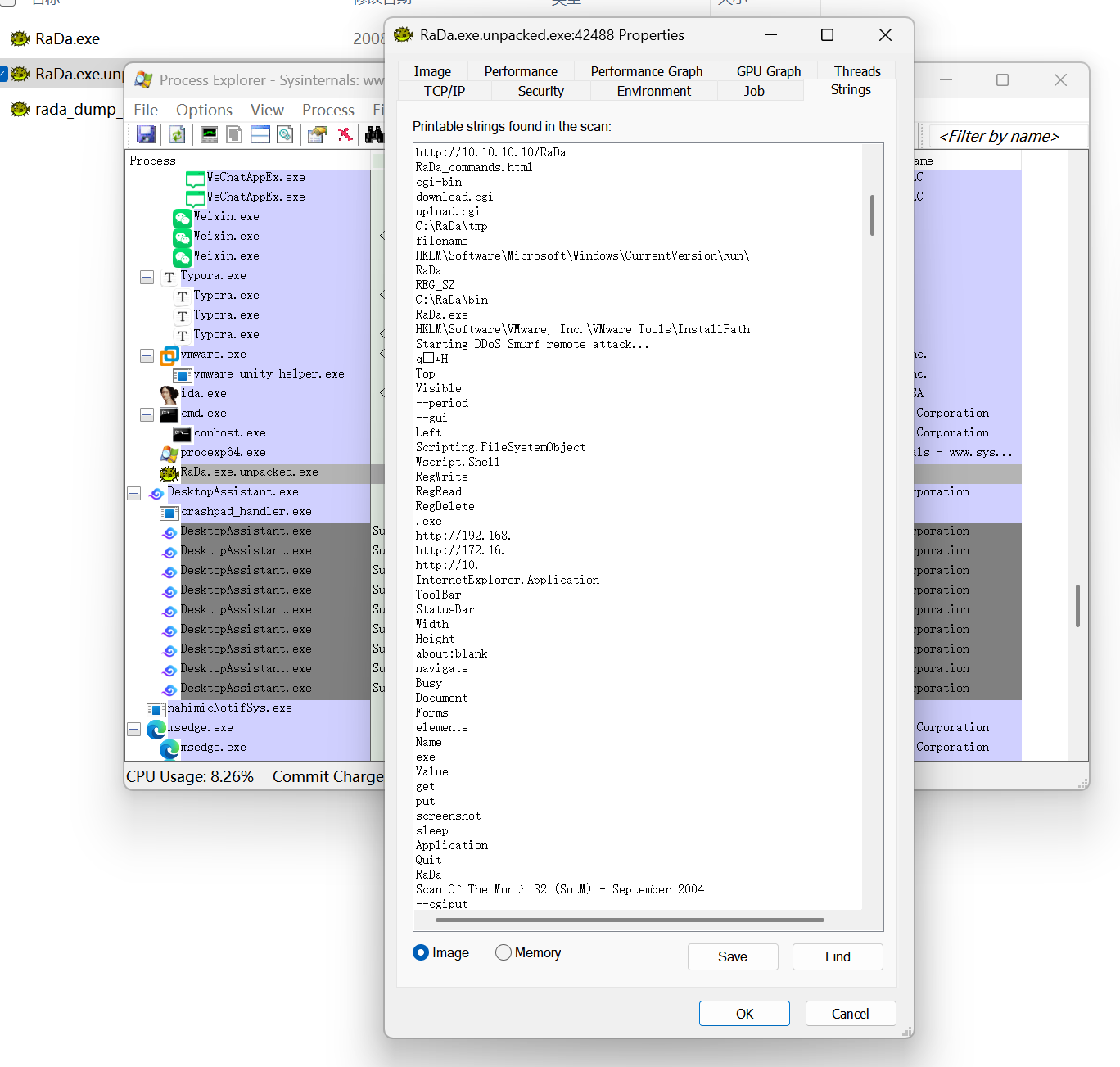Click the Filter by name input field
This screenshot has height=1067, width=1120.
coord(1009,136)
